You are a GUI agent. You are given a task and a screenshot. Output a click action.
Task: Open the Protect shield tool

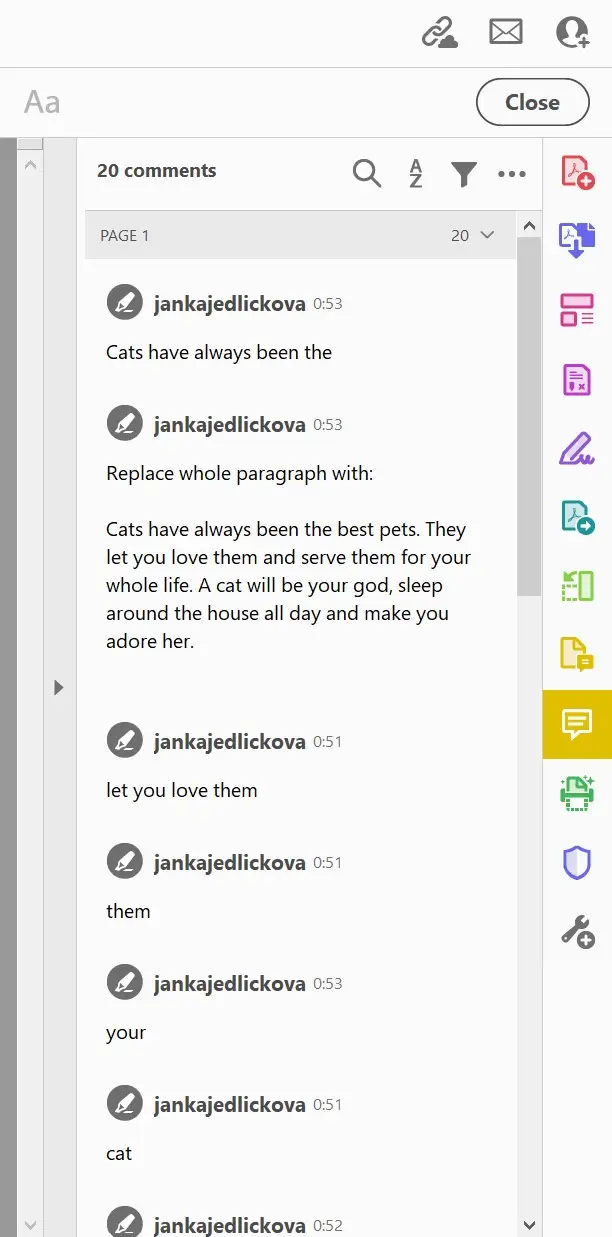[x=577, y=862]
